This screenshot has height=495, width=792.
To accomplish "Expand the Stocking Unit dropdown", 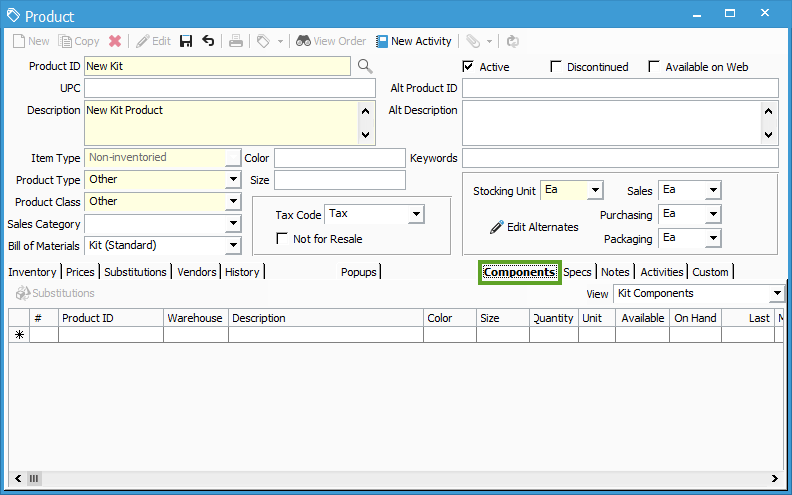I will click(596, 190).
